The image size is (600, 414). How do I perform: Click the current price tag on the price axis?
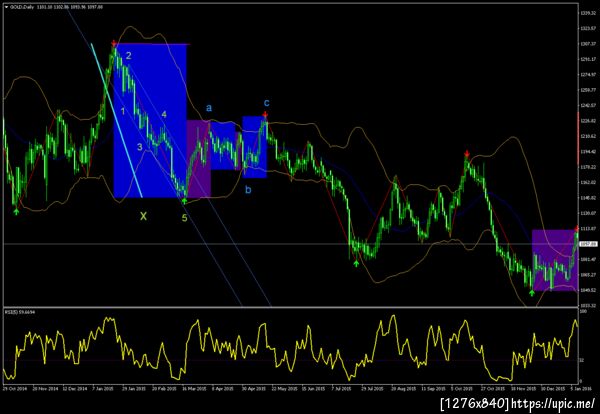pyautogui.click(x=588, y=244)
